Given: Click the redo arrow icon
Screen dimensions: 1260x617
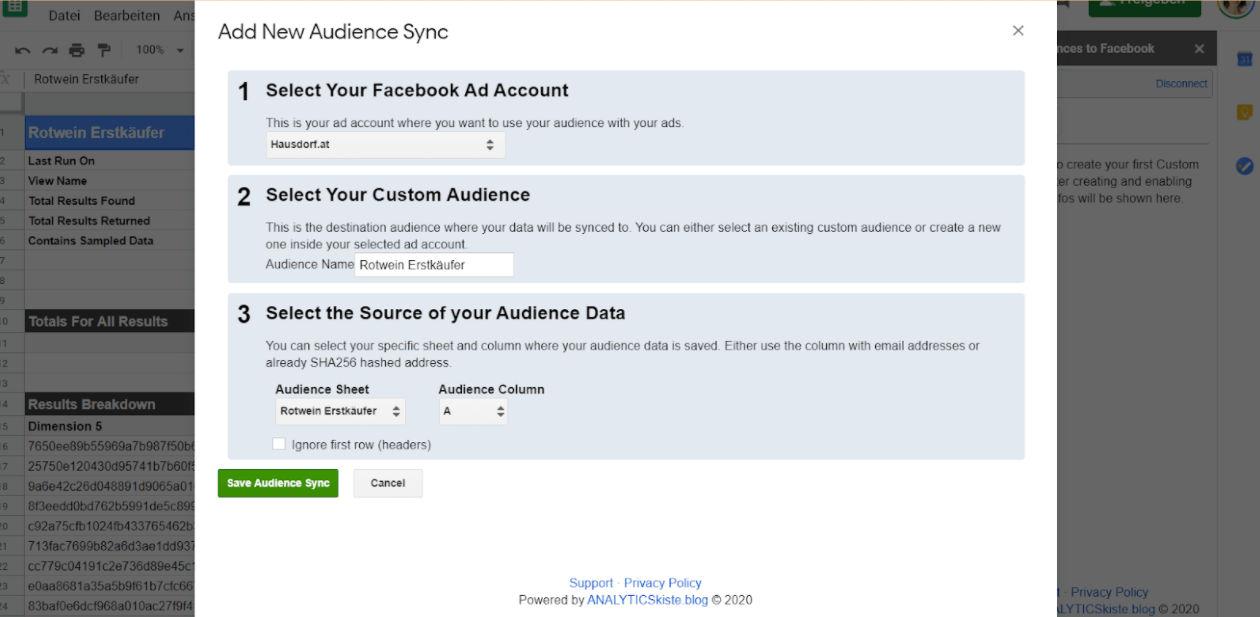Looking at the screenshot, I should tap(49, 50).
